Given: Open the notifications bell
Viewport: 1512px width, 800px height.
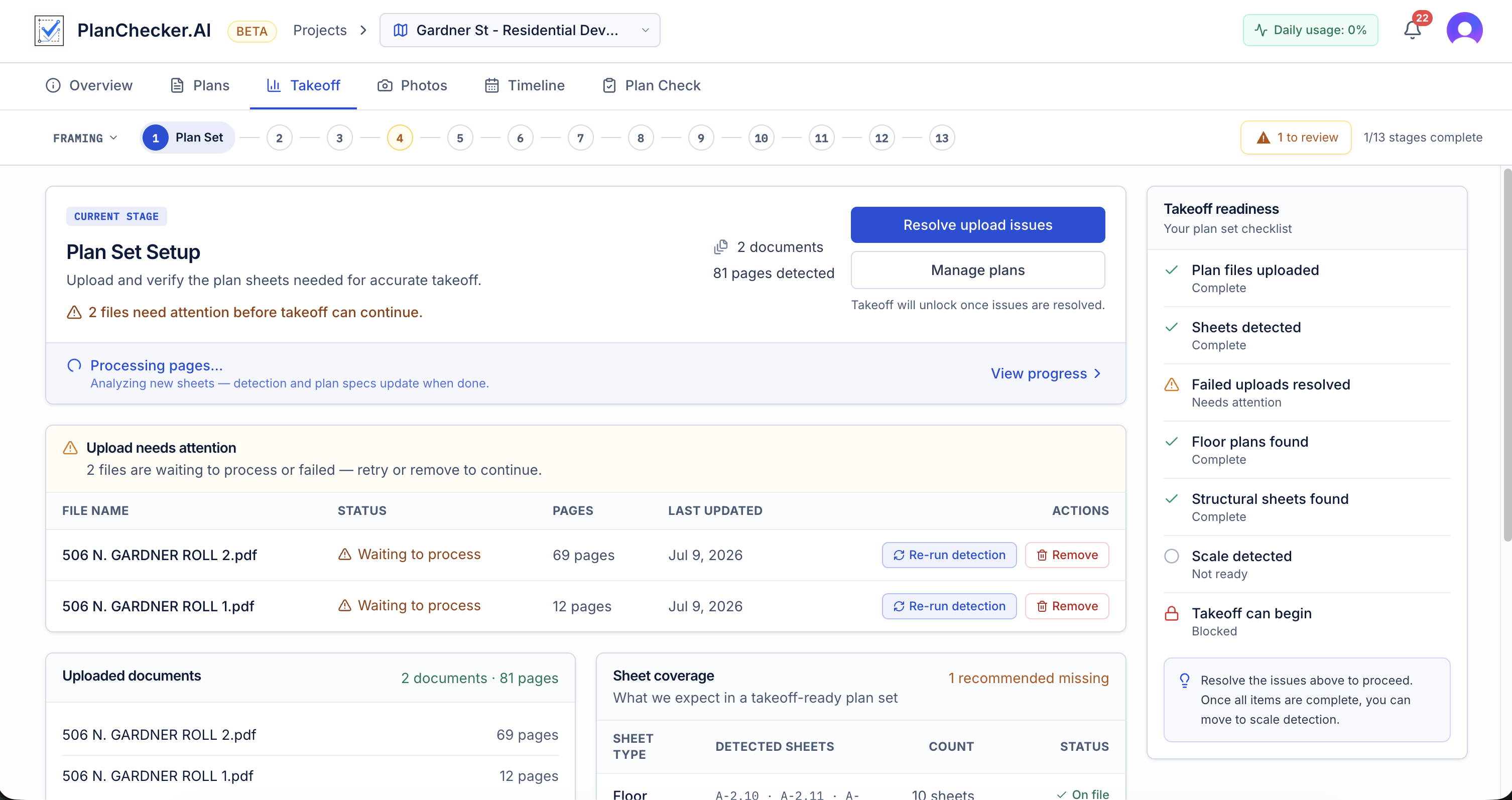Looking at the screenshot, I should point(1412,29).
